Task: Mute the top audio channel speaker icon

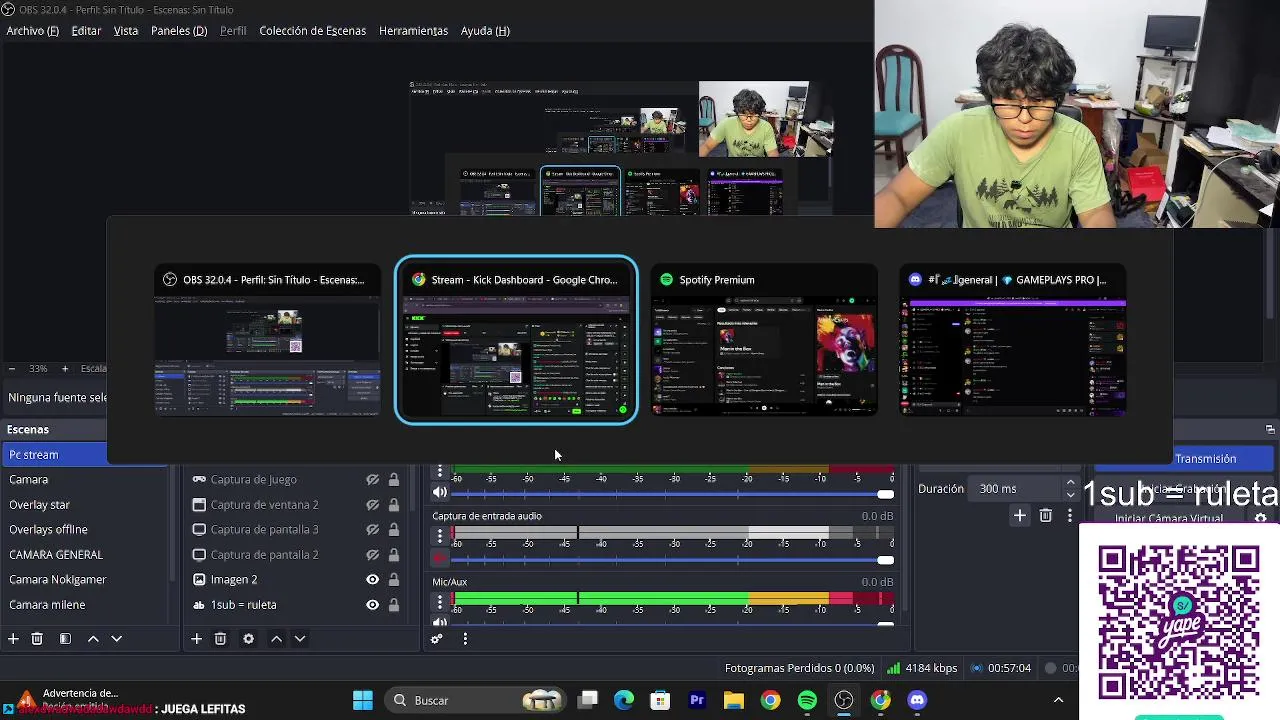Action: point(439,492)
